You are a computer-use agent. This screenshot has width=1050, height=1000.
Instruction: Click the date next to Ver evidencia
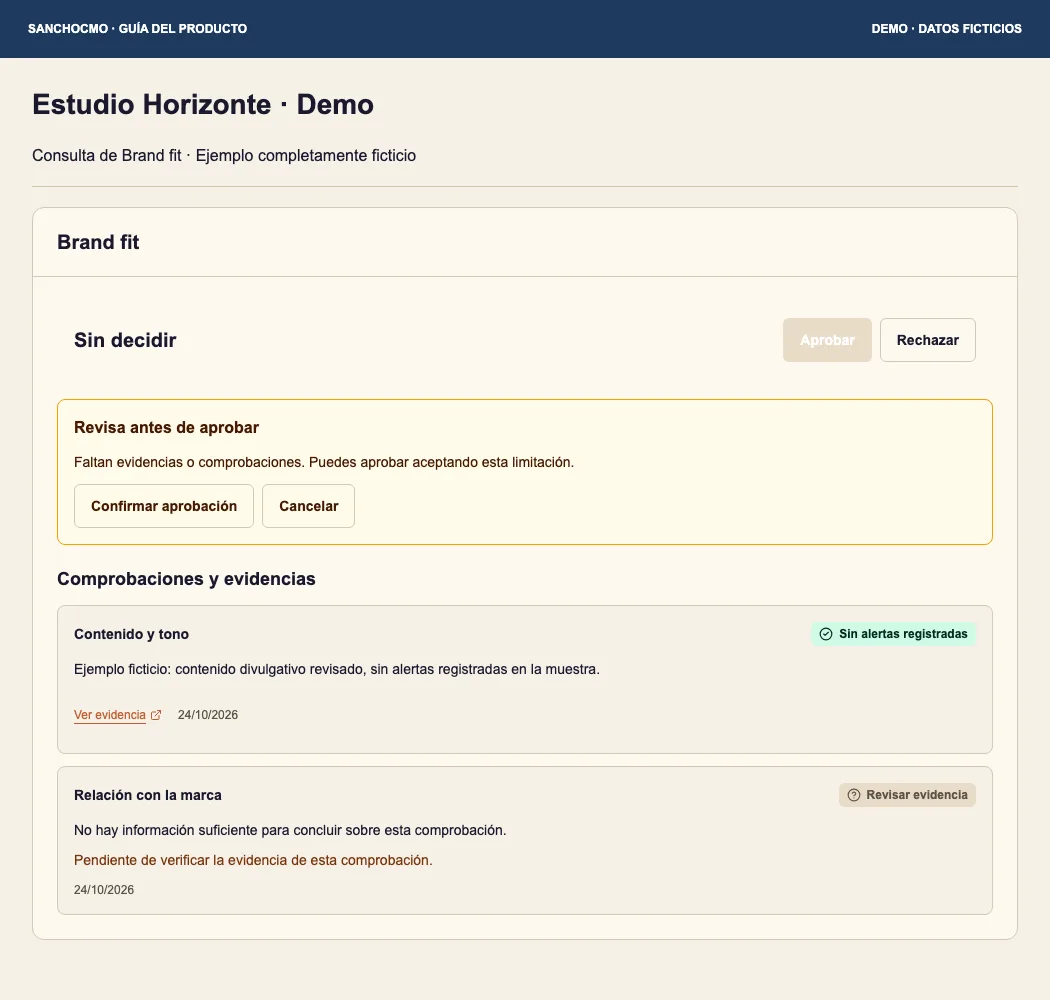tap(208, 715)
